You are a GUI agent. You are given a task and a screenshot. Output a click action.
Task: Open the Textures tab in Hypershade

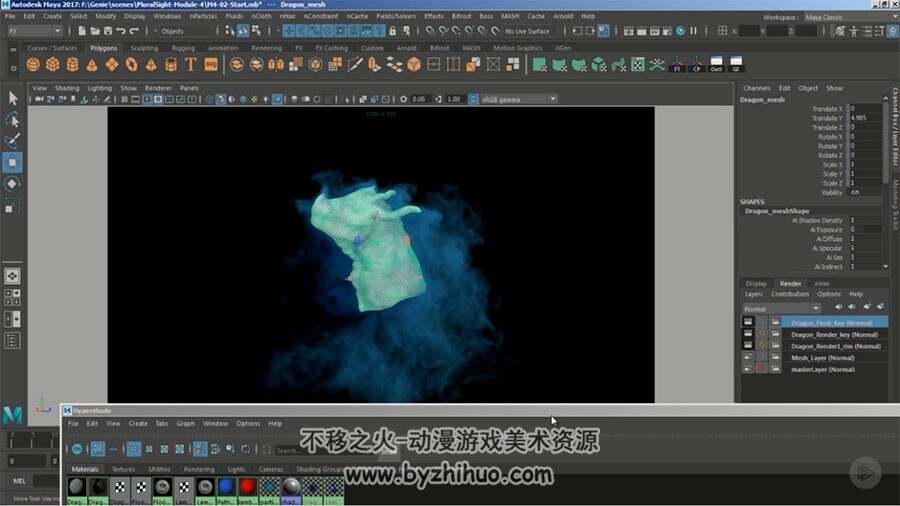(x=123, y=469)
